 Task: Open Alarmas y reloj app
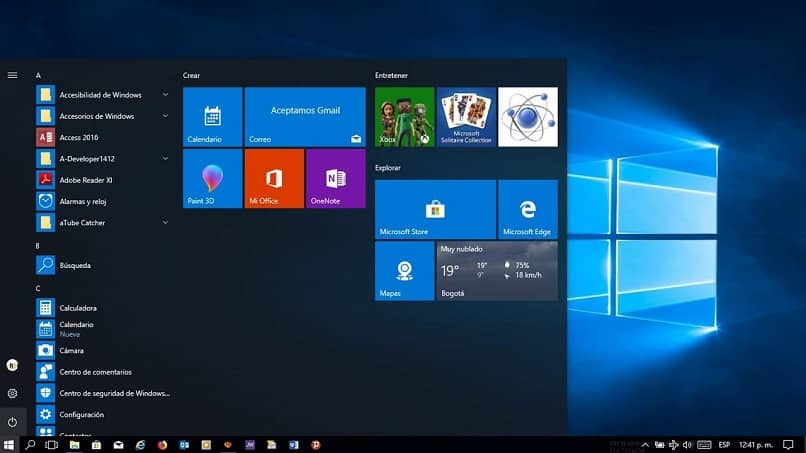tap(103, 201)
